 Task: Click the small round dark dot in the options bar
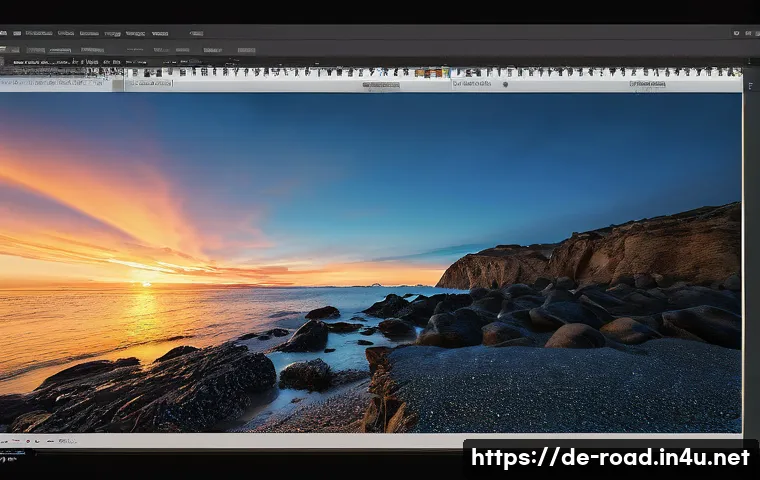506,84
